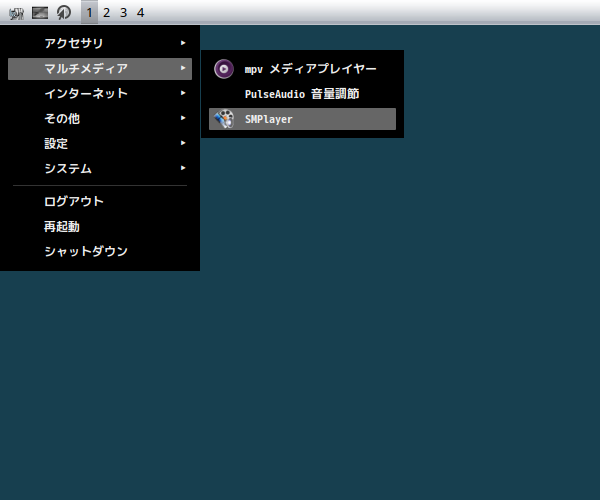The width and height of the screenshot is (600, 500).
Task: Open the その他 submenu
Action: (100, 119)
